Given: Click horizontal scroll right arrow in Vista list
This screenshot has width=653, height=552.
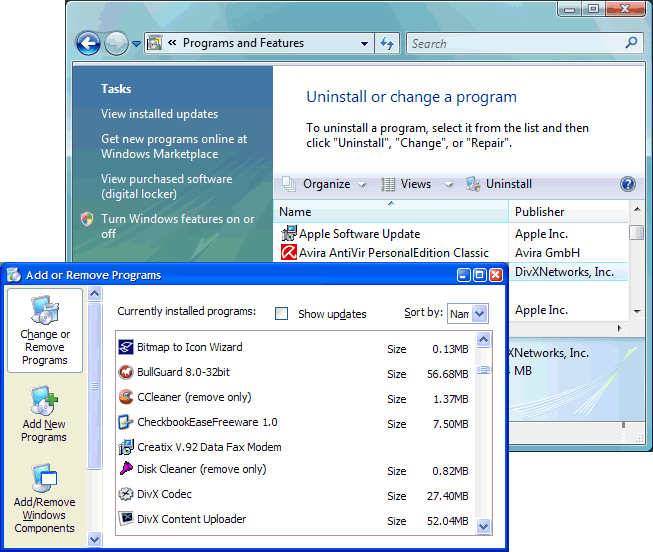Looking at the screenshot, I should pyautogui.click(x=620, y=328).
